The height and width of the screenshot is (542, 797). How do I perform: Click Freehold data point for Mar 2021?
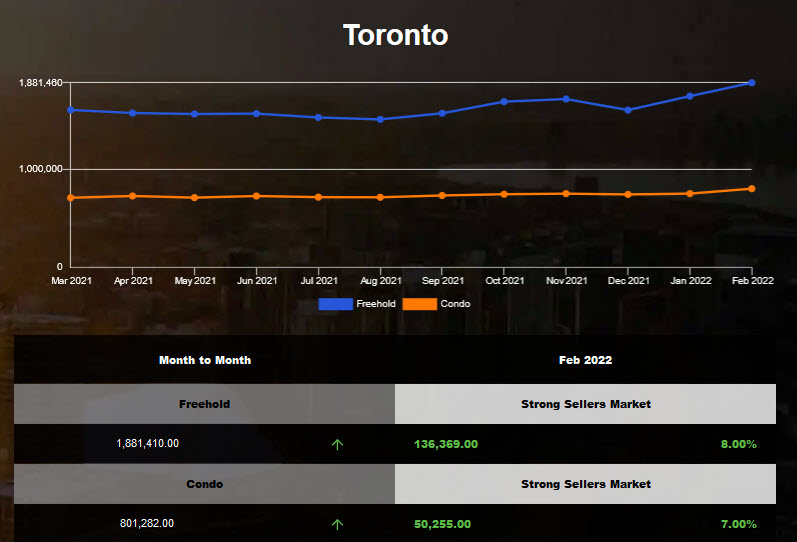tap(71, 110)
